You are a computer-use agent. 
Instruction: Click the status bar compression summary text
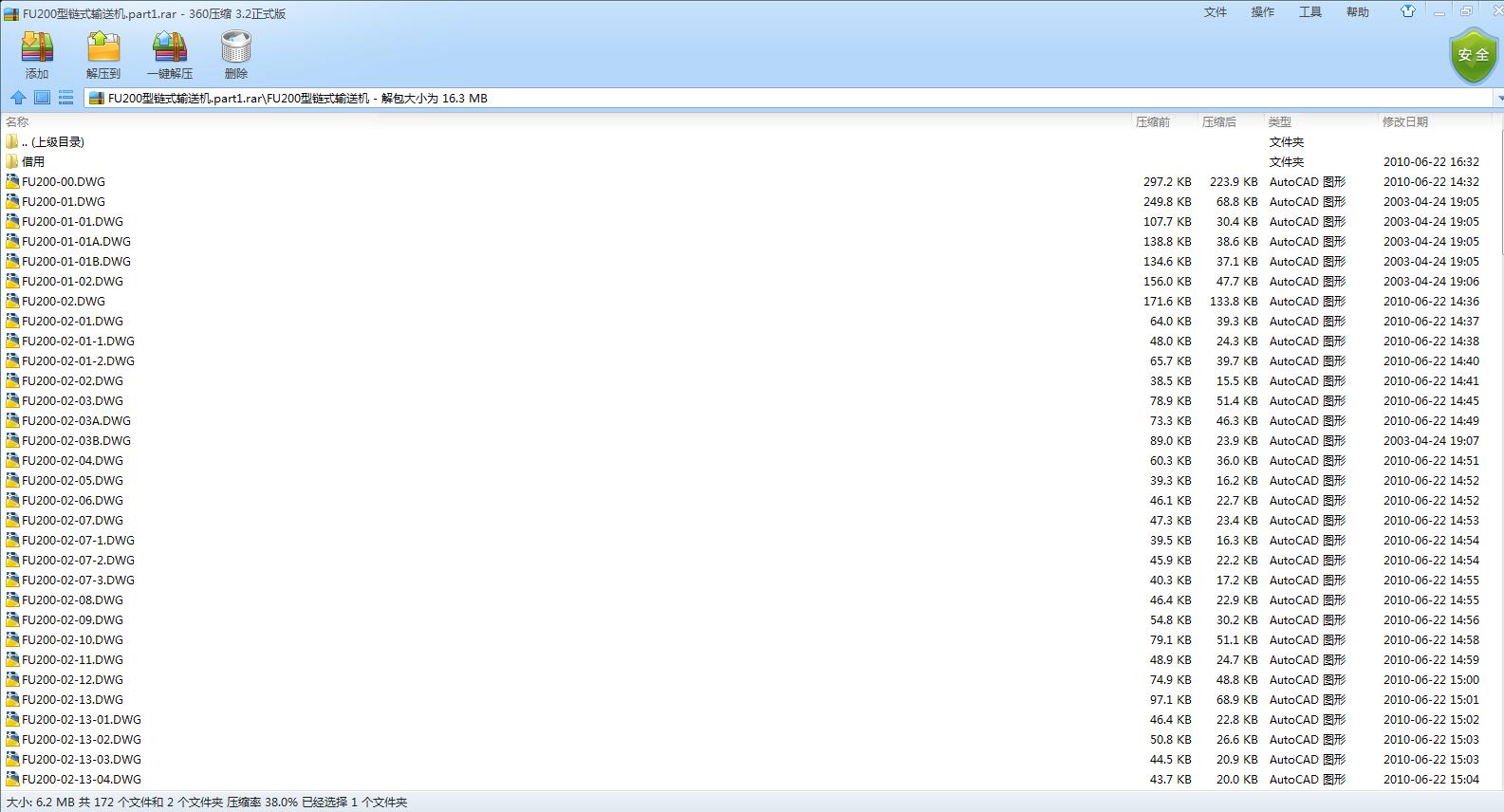207,803
